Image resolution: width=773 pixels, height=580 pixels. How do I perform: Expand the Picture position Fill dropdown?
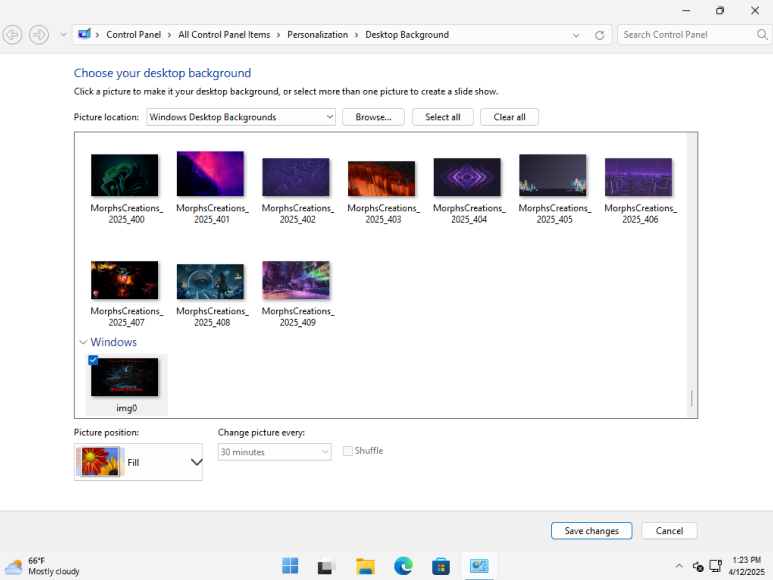(139, 462)
